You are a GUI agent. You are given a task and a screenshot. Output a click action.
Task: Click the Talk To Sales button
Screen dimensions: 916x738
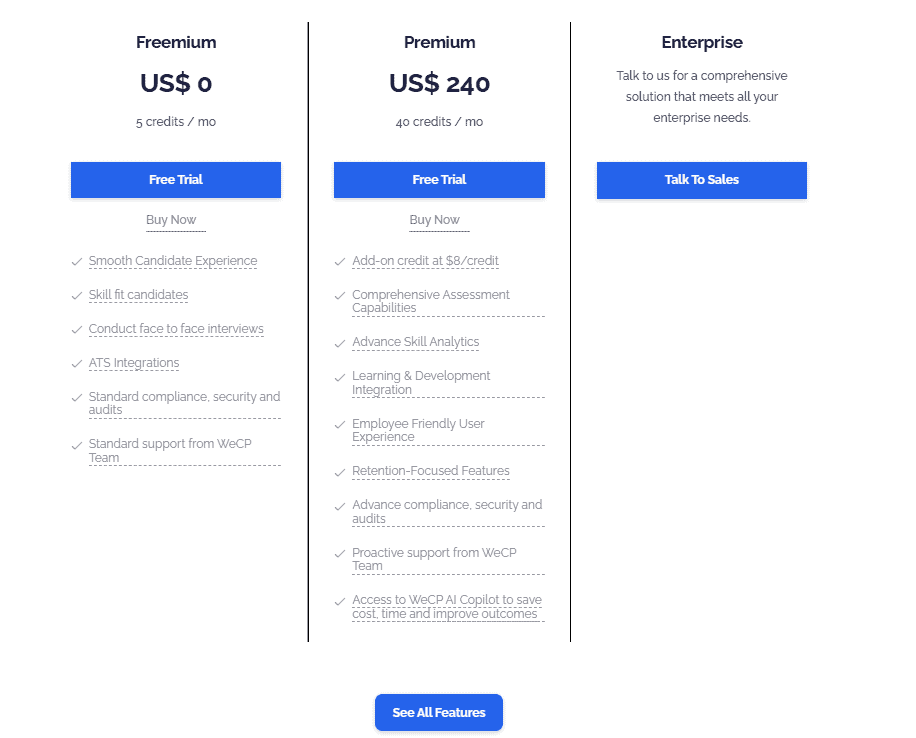[701, 180]
